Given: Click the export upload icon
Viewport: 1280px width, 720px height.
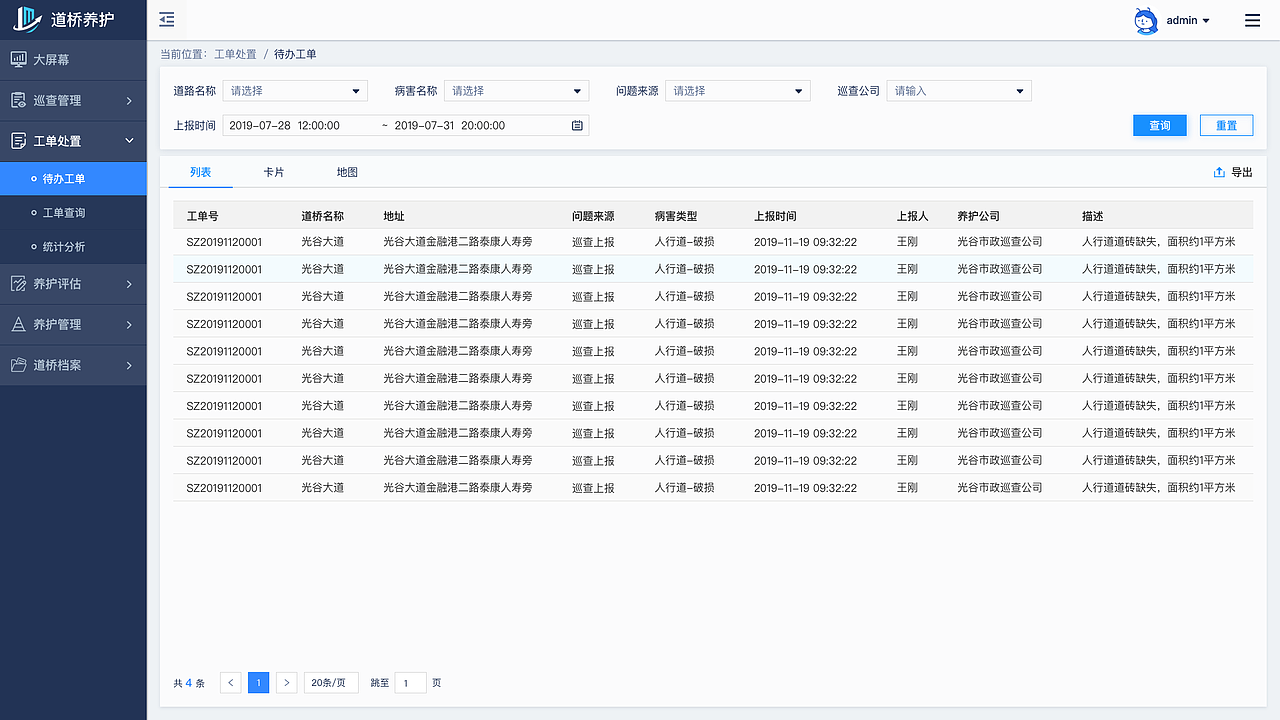Looking at the screenshot, I should (1219, 172).
